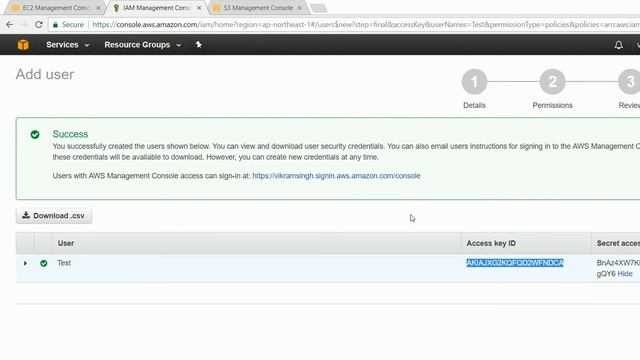Viewport: 640px width, 360px height.
Task: Click step 1 Details circle
Action: pyautogui.click(x=474, y=82)
